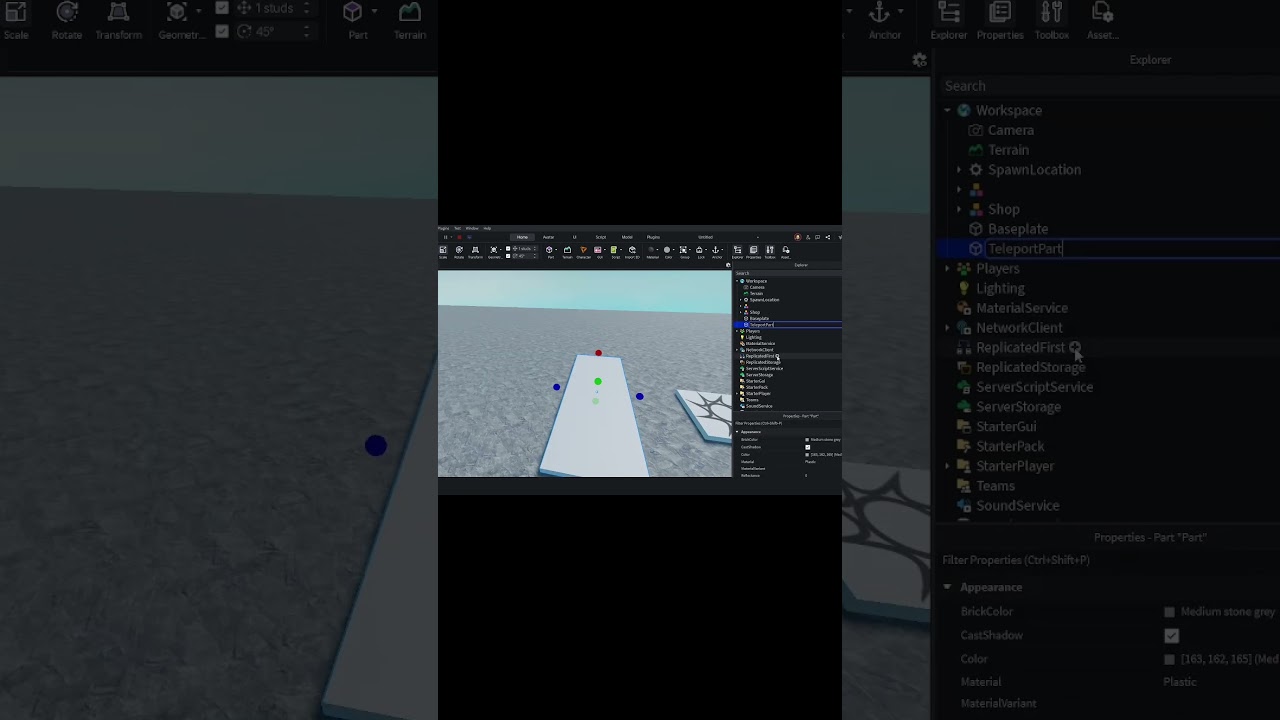Click Import 3D in the small Studio window
Viewport: 1280px width, 720px height.
(632, 251)
